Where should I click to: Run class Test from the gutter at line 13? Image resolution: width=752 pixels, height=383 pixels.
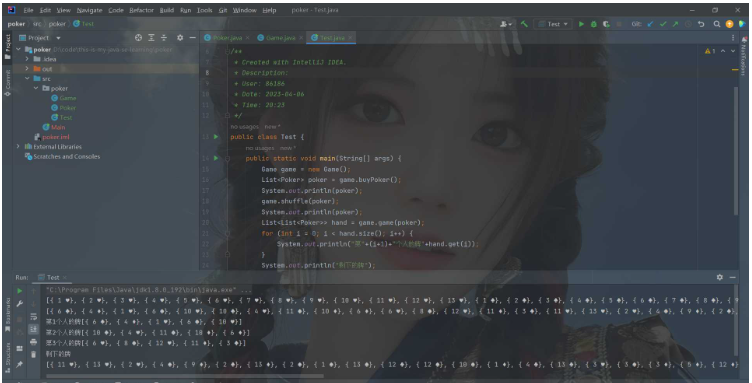[216, 137]
